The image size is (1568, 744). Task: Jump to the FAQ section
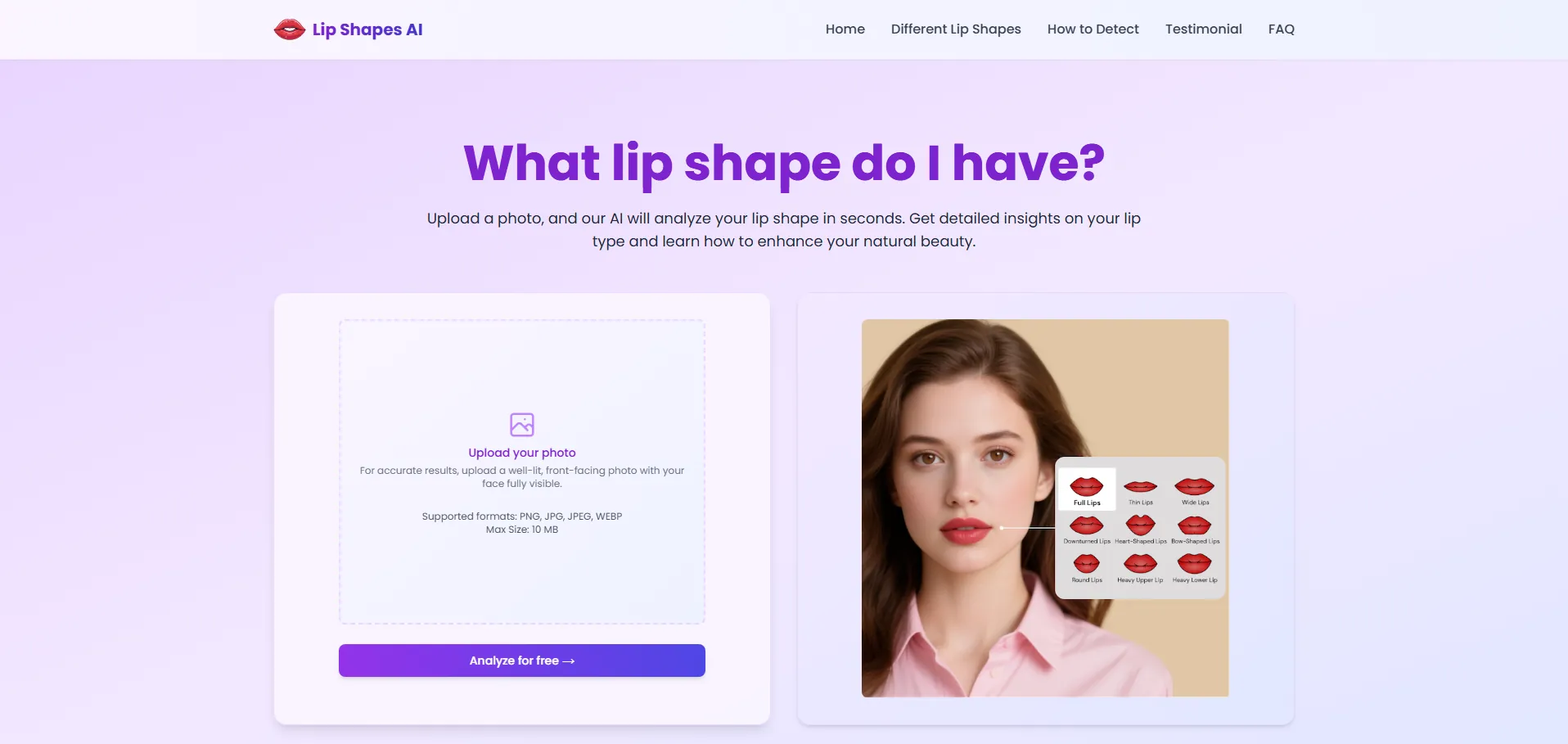click(1281, 29)
